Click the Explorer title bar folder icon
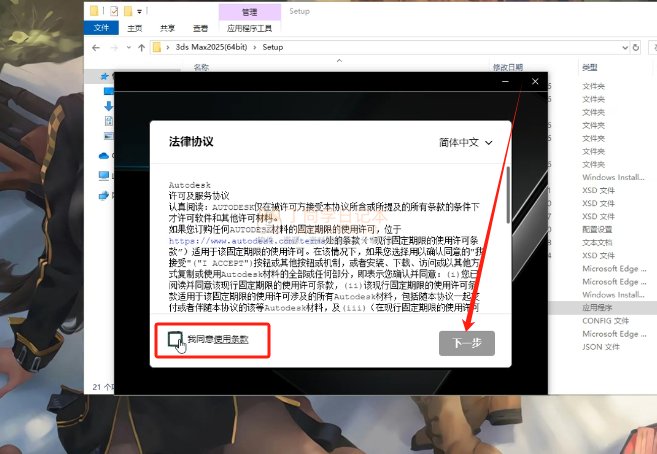This screenshot has height=454, width=657. point(94,10)
